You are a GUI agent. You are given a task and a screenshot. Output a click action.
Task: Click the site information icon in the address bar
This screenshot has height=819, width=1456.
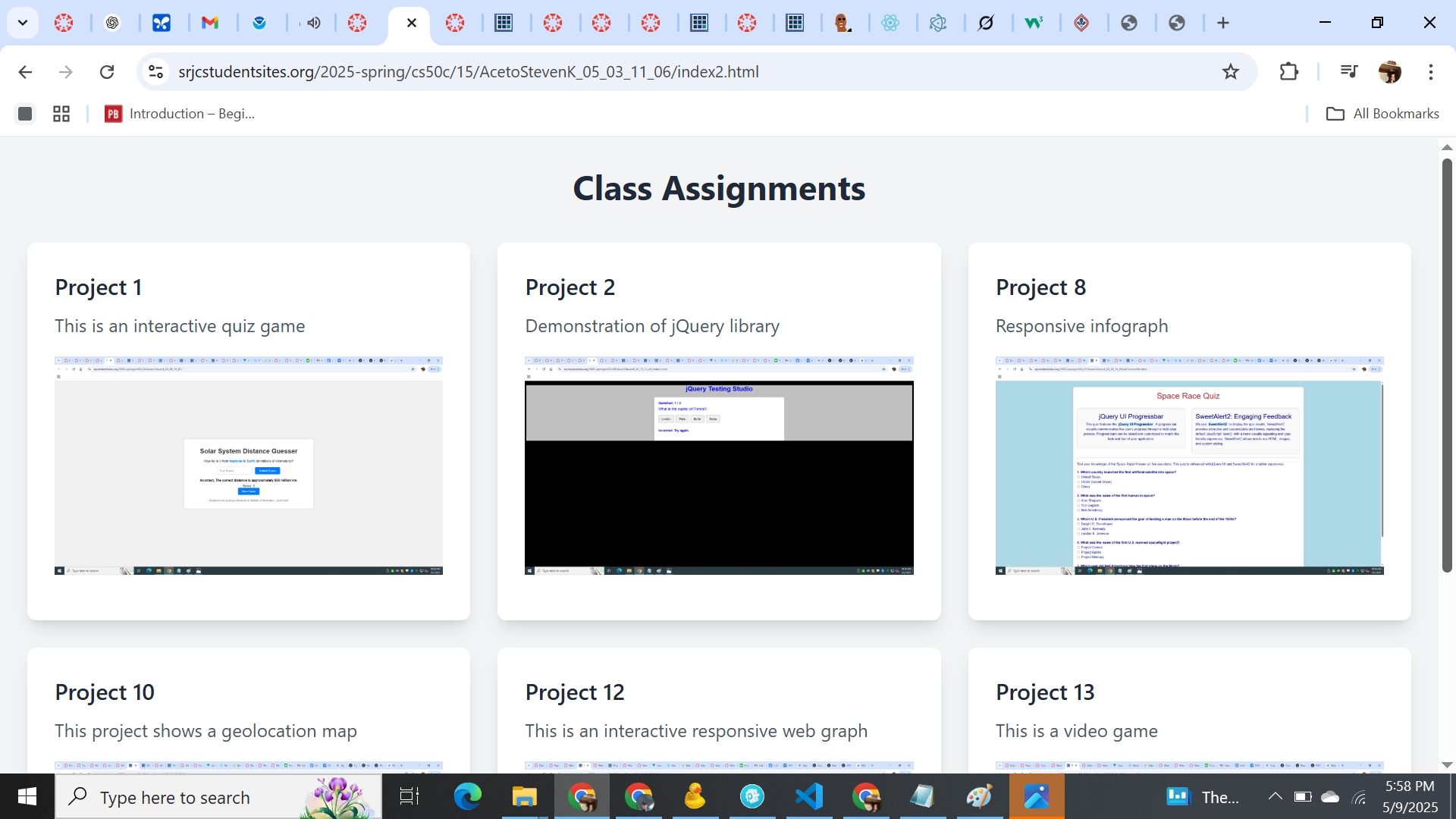coord(155,71)
